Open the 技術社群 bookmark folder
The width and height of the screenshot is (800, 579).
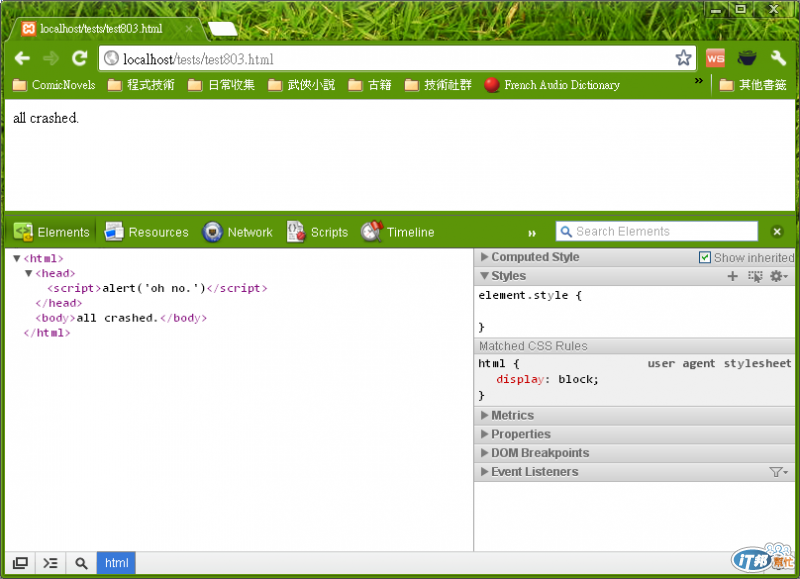(x=438, y=85)
